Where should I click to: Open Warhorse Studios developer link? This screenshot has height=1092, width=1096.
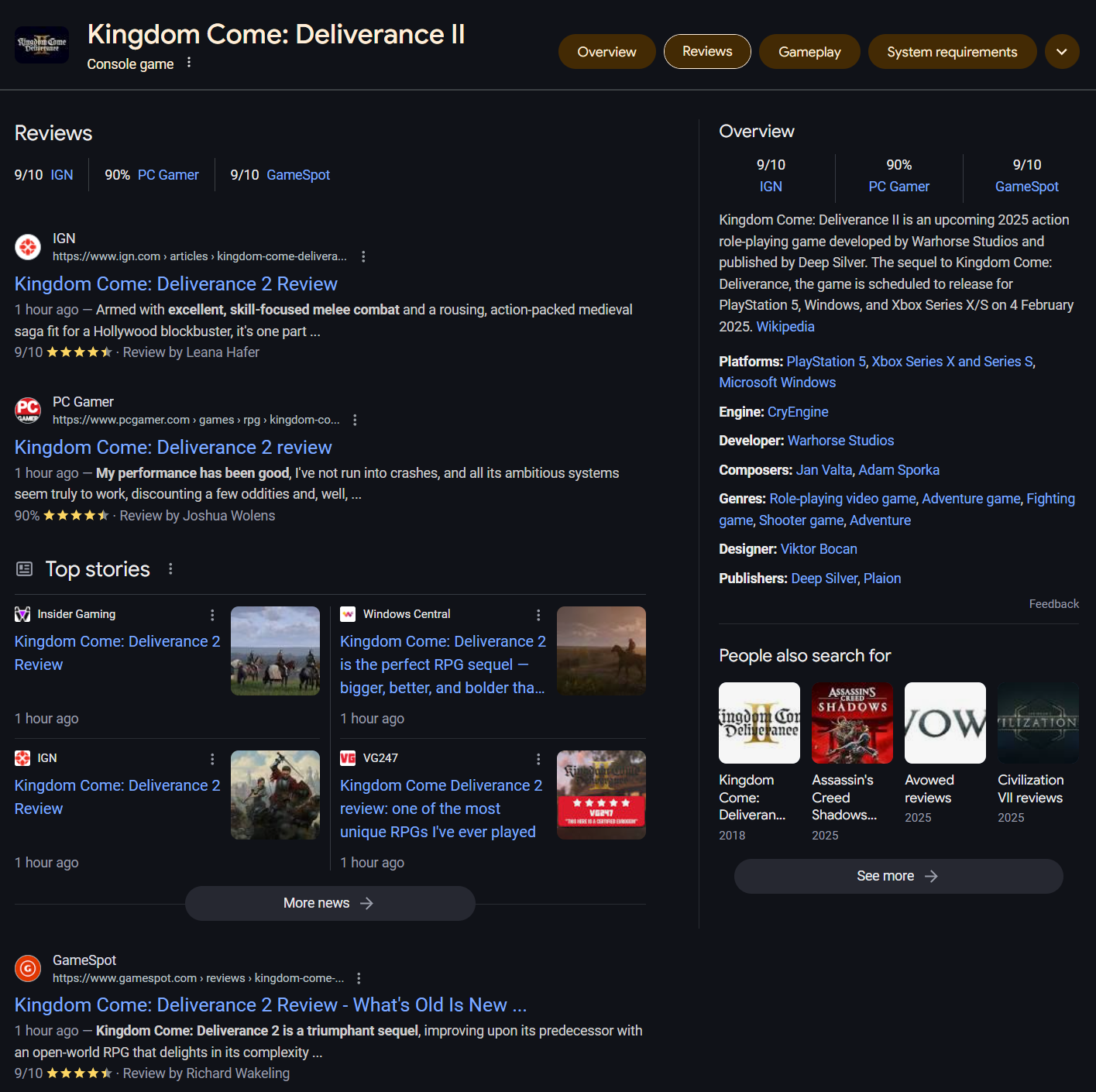(x=840, y=441)
